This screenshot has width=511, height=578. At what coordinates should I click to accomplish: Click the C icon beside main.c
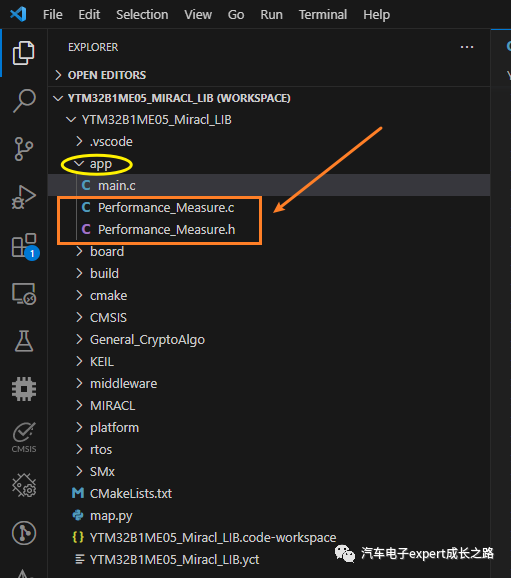(x=86, y=185)
